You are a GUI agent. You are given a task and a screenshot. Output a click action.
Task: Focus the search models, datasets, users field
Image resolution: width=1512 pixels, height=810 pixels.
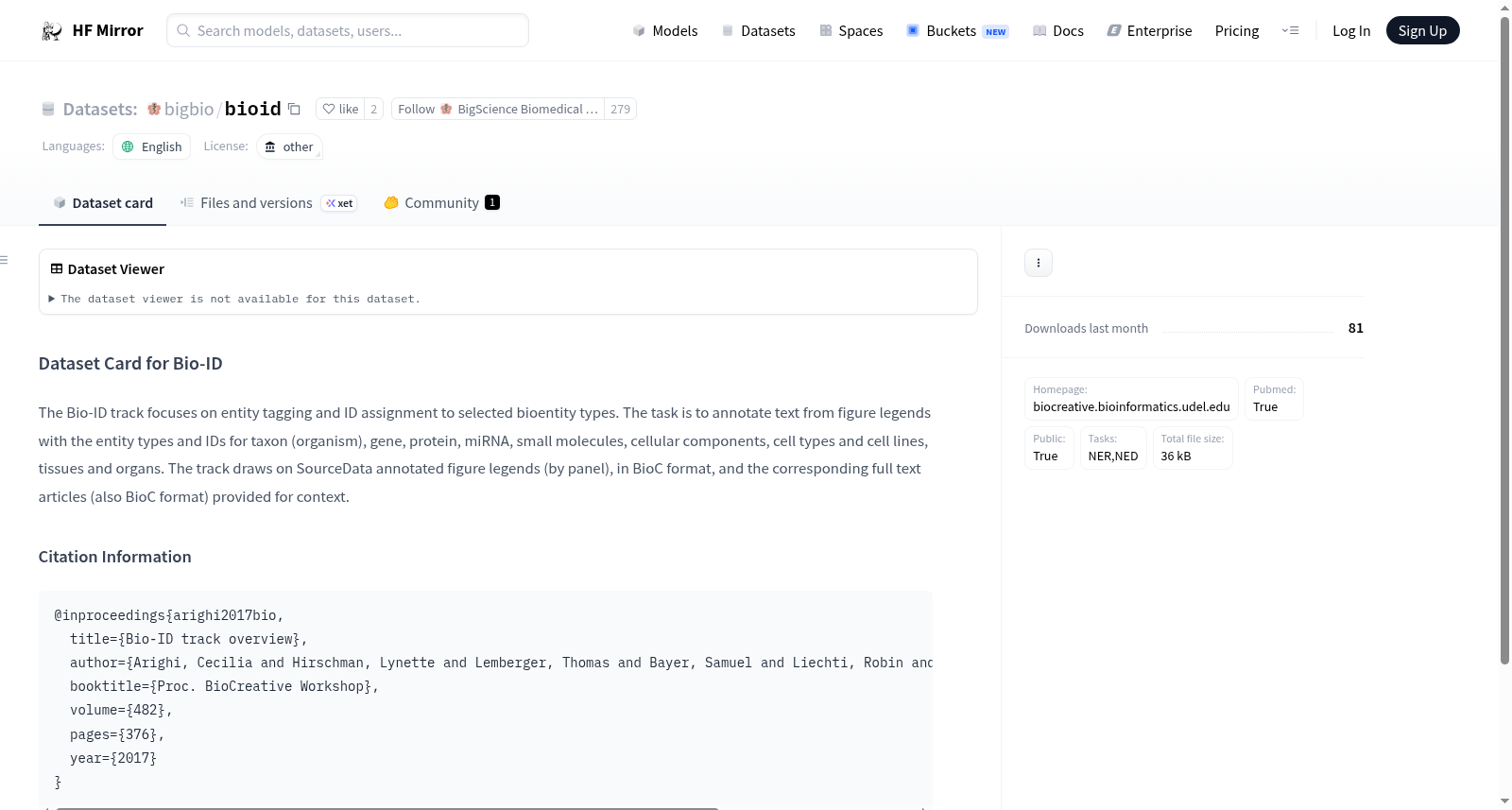(348, 30)
